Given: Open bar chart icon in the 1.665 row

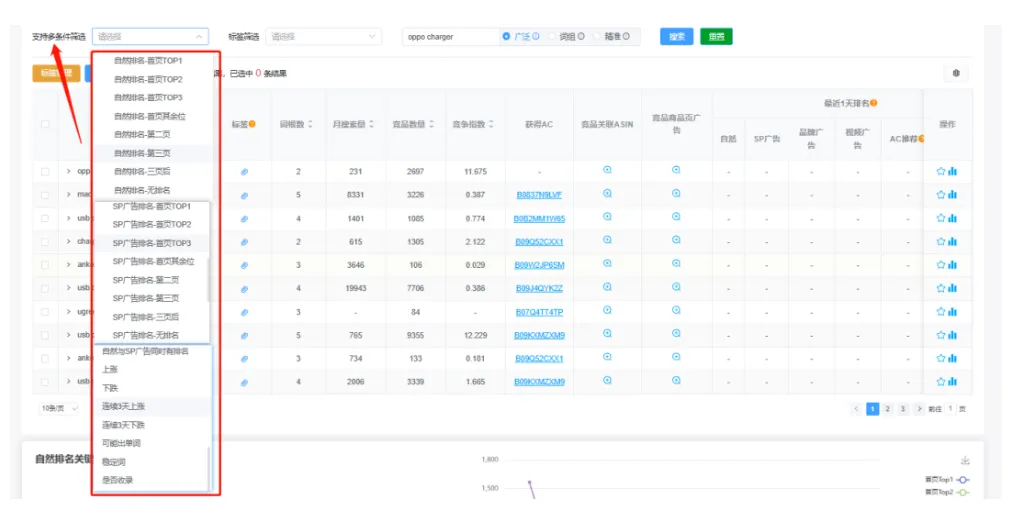Looking at the screenshot, I should click(953, 382).
